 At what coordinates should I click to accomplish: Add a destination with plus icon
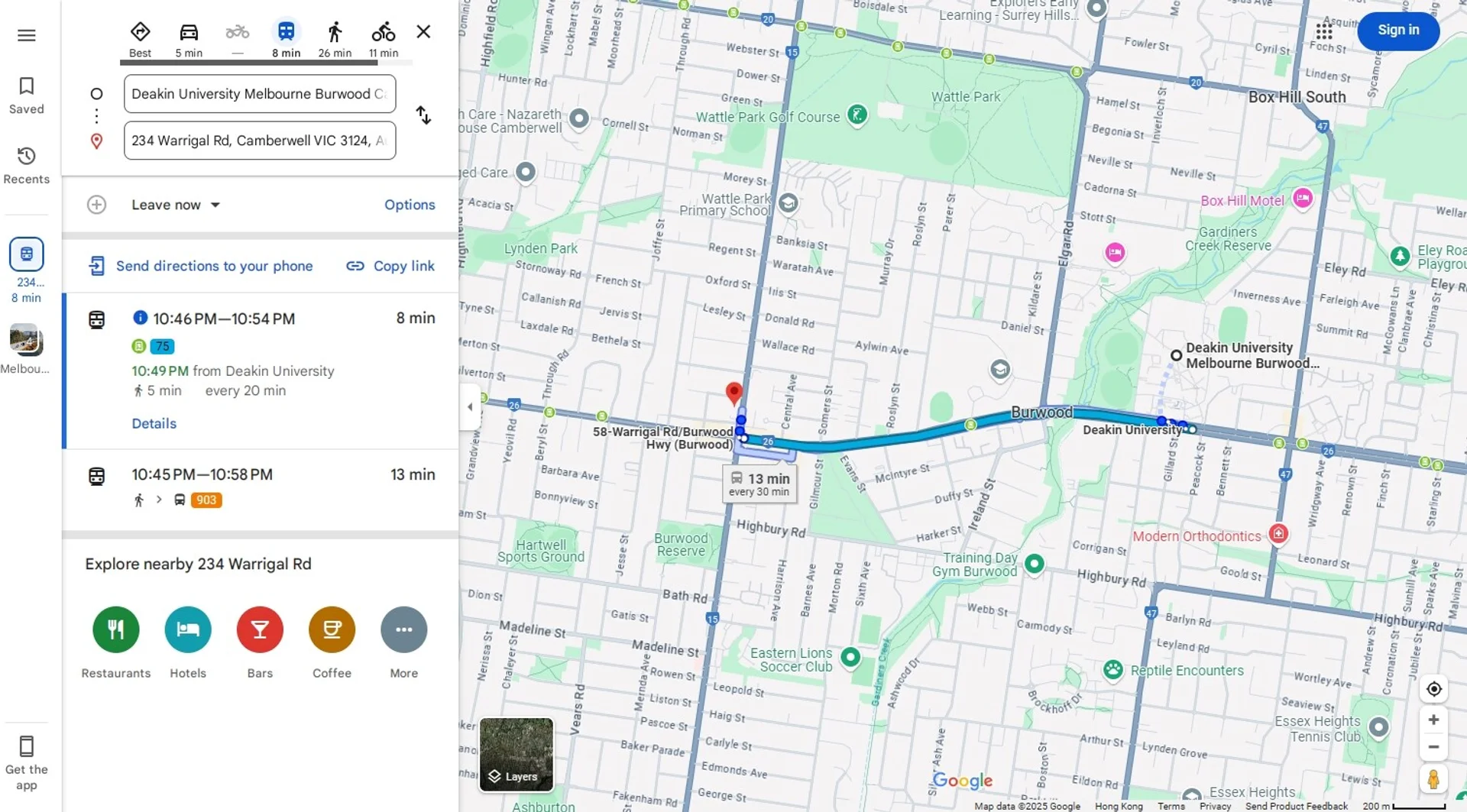(x=96, y=205)
